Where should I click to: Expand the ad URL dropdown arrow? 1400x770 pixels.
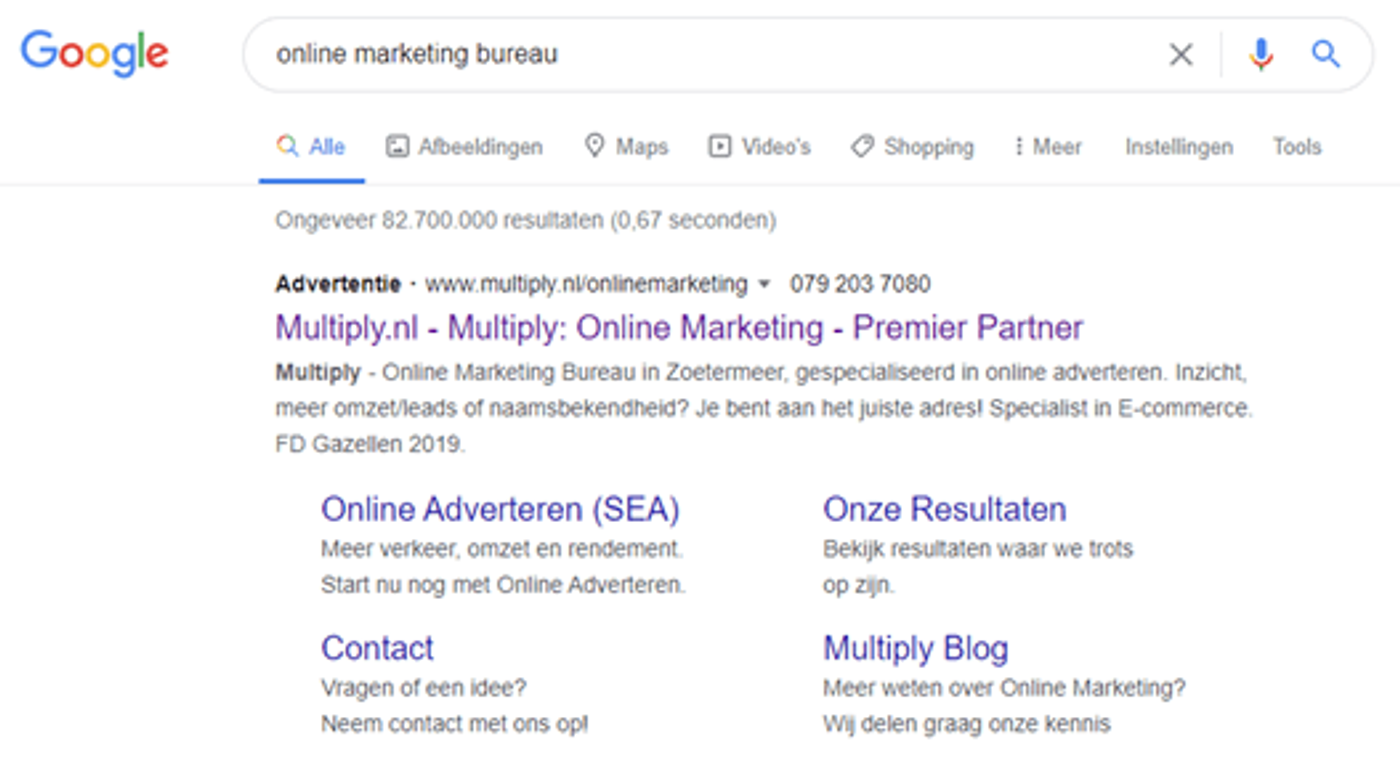pyautogui.click(x=765, y=285)
